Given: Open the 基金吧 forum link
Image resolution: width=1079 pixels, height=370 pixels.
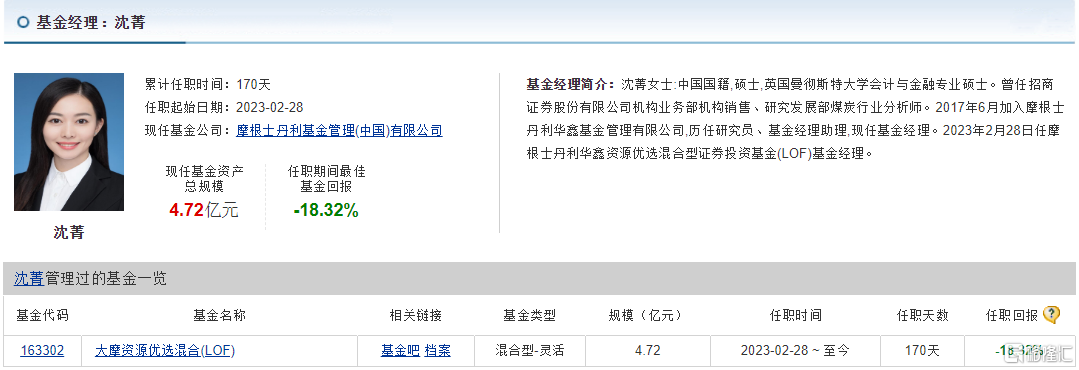Looking at the screenshot, I should point(400,351).
